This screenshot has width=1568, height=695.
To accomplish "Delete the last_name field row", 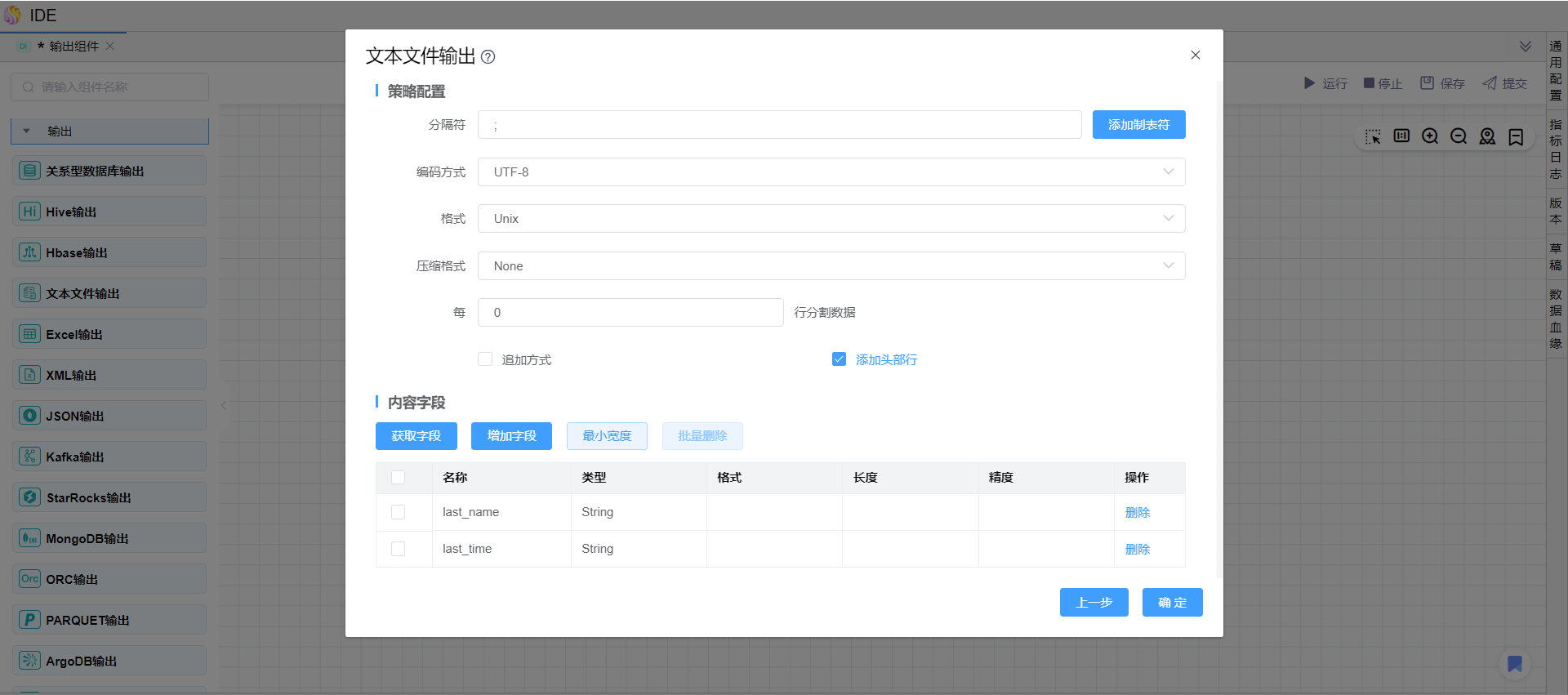I will [x=1138, y=512].
